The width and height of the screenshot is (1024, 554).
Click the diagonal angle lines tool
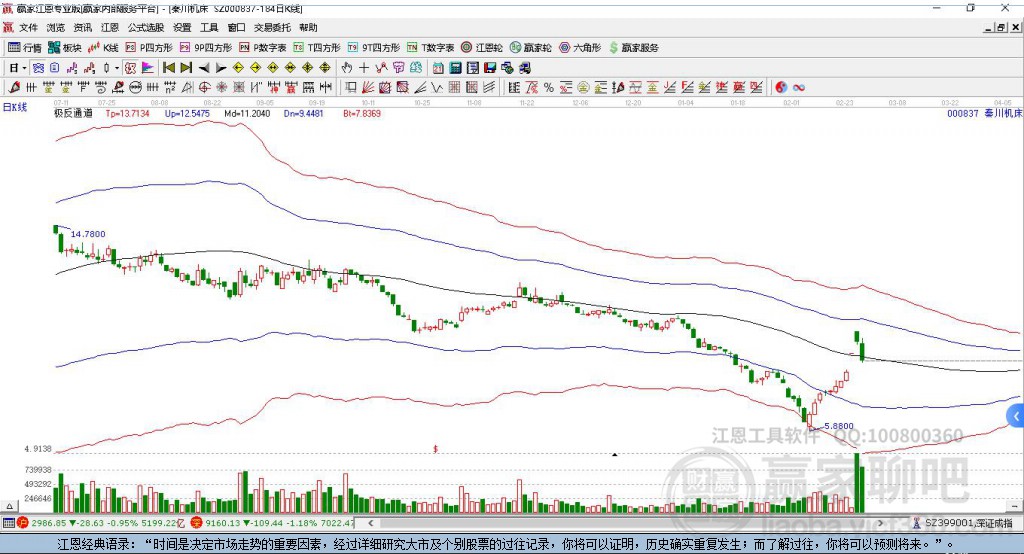coord(420,88)
